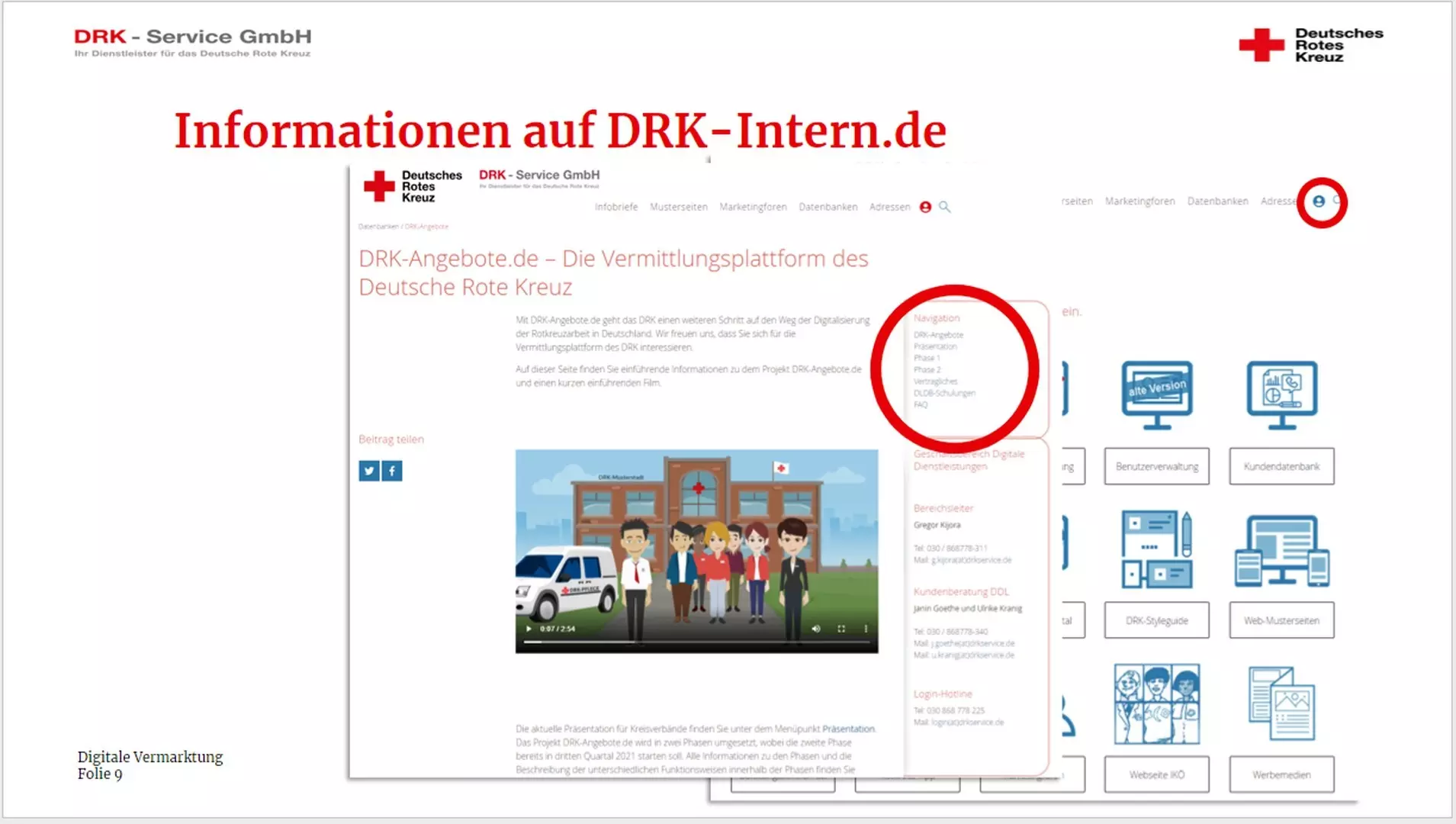Seek on the video progress bar
This screenshot has width=1456, height=824.
[x=696, y=642]
